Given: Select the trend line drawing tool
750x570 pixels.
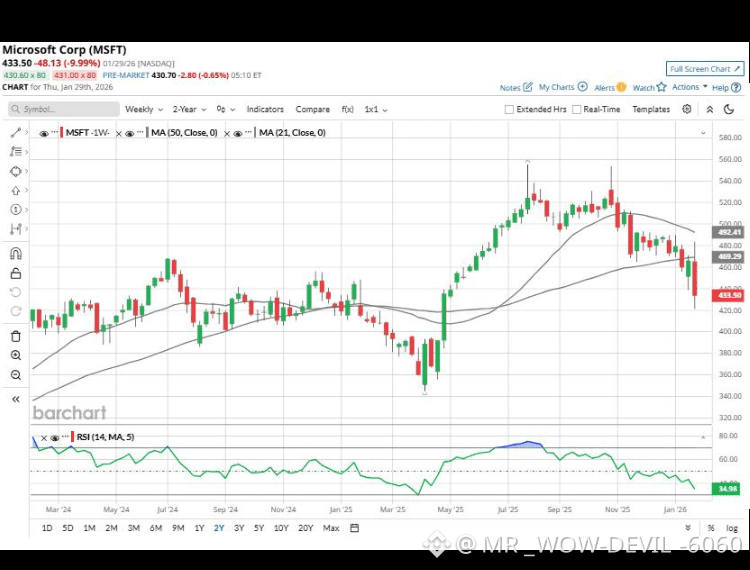Looking at the screenshot, I should click(15, 132).
